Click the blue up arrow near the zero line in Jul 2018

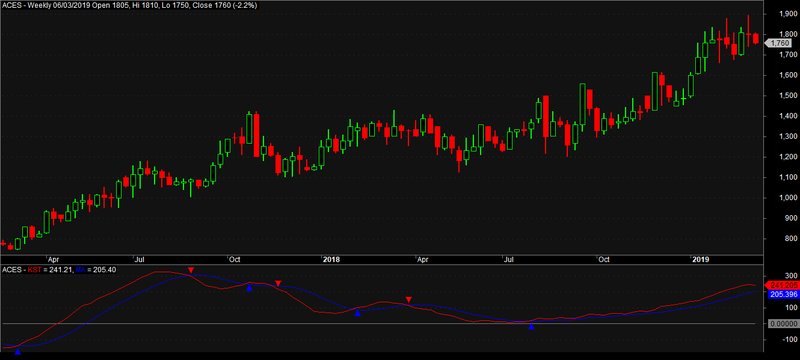point(531,326)
